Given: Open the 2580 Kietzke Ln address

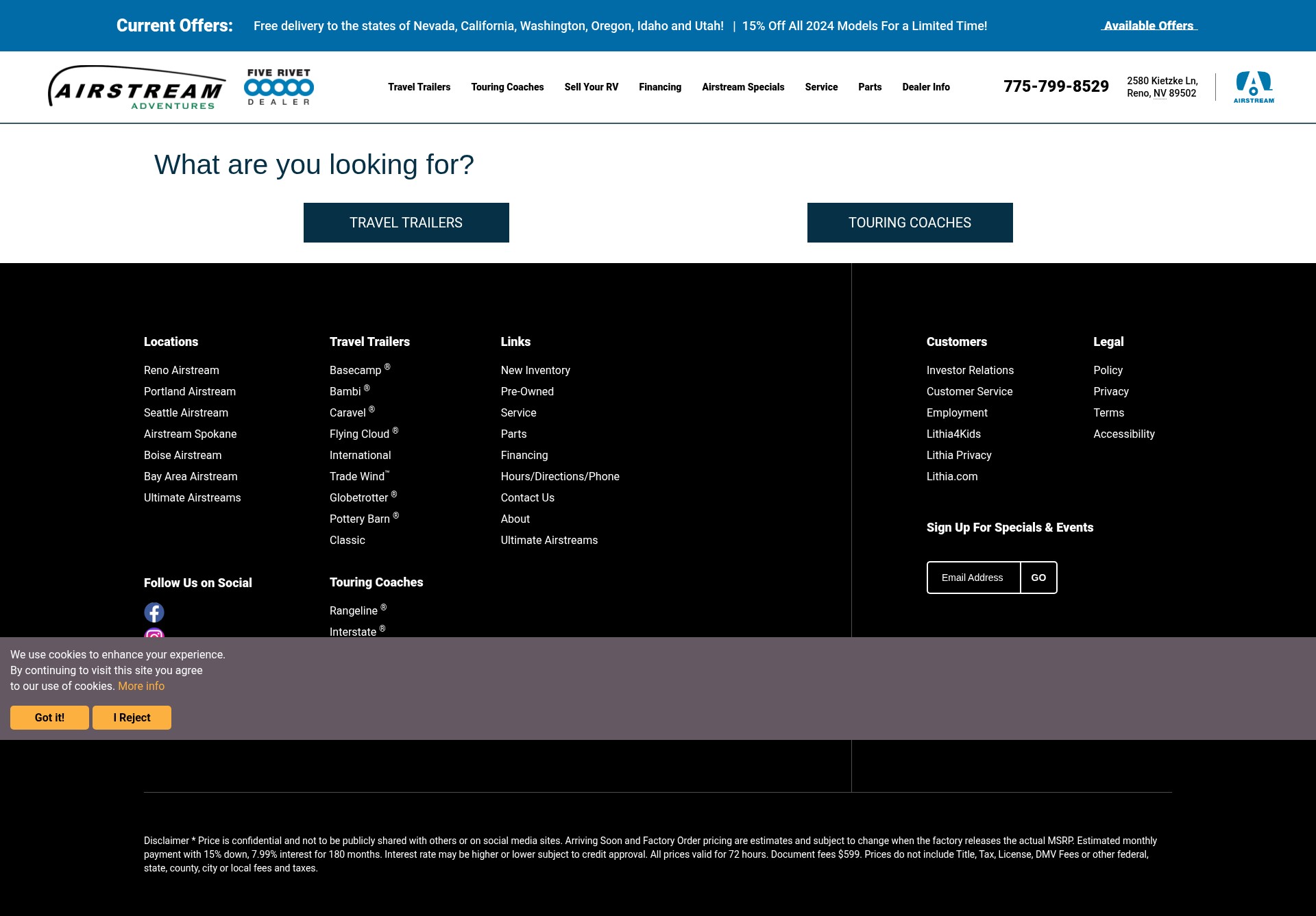Looking at the screenshot, I should (x=1162, y=87).
